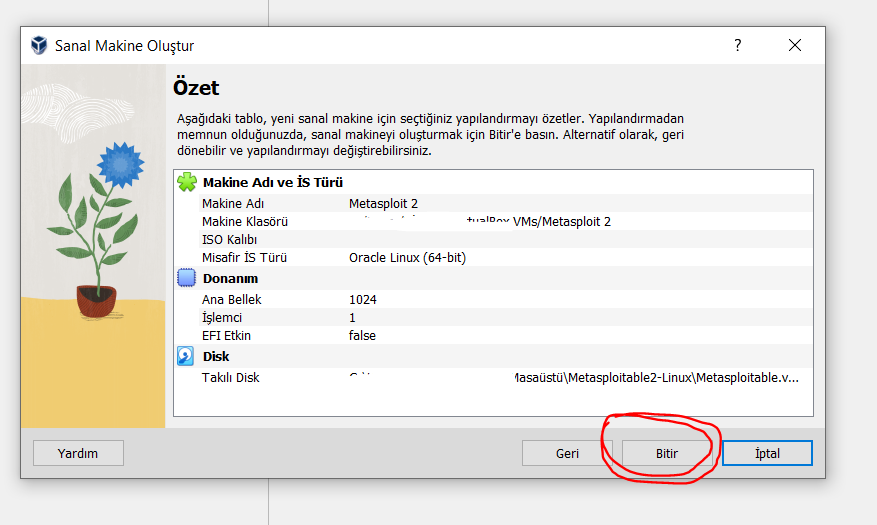The image size is (877, 525).
Task: Open the question mark help in title bar
Action: tap(738, 45)
